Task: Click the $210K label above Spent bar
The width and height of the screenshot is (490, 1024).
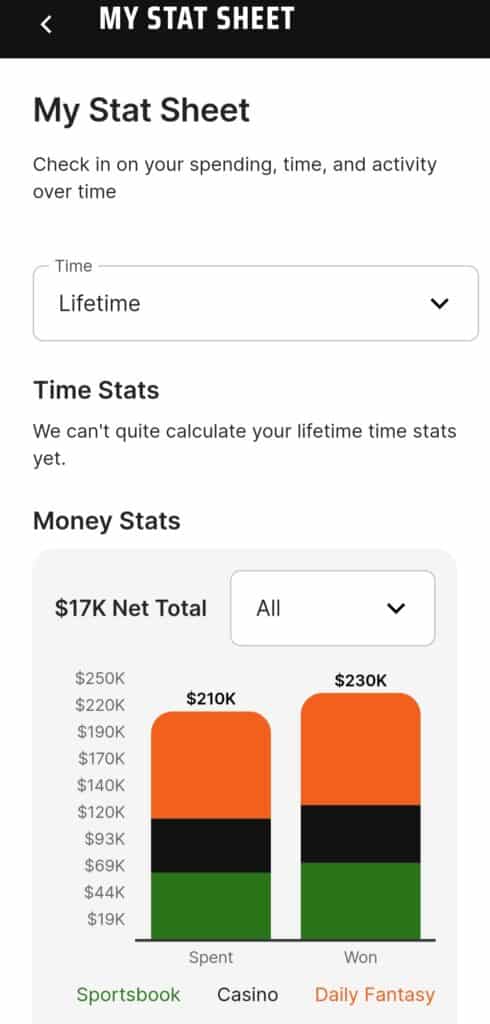Action: [x=211, y=699]
